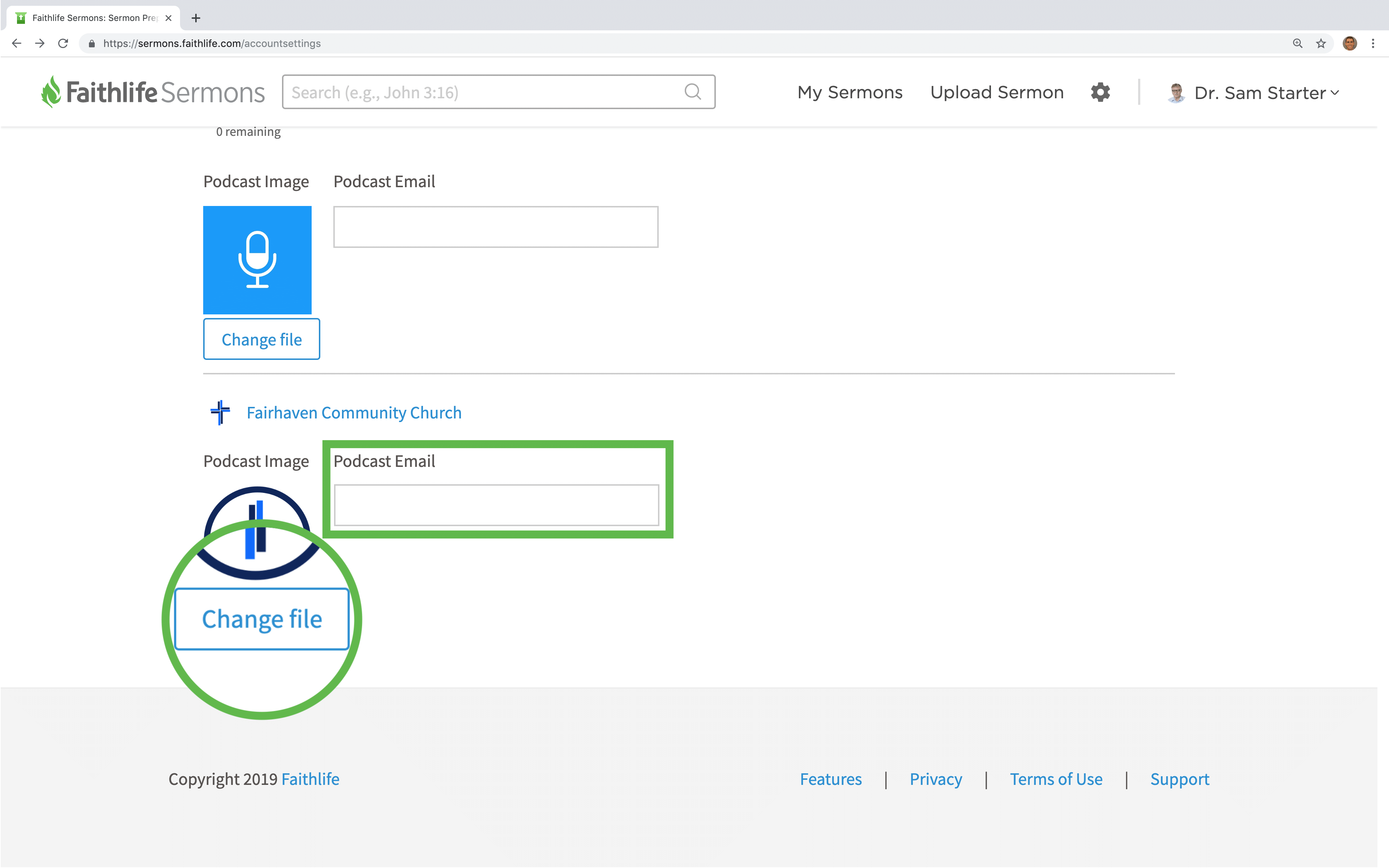Click Change file under the microphone image
Image resolution: width=1389 pixels, height=868 pixels.
click(x=261, y=339)
